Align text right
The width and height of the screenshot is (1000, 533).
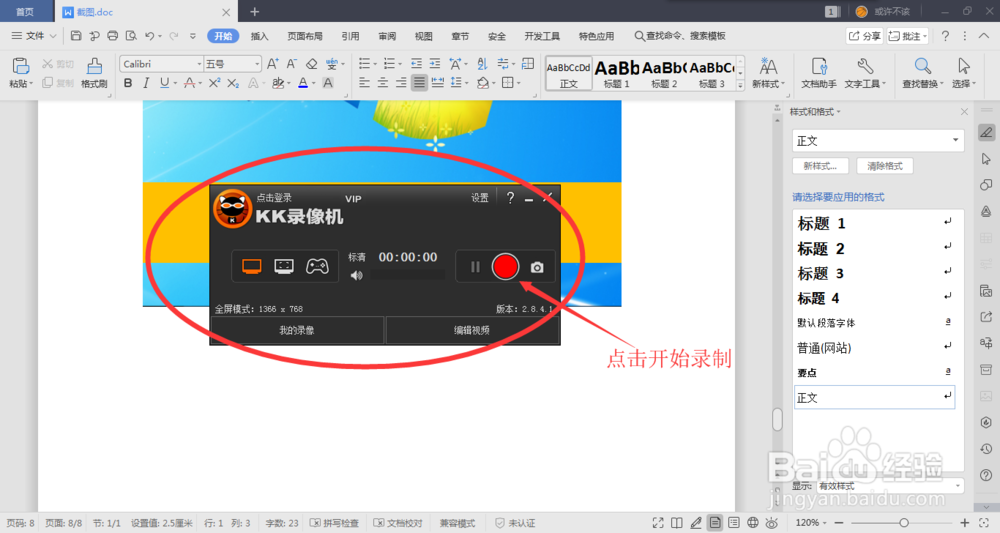401,83
